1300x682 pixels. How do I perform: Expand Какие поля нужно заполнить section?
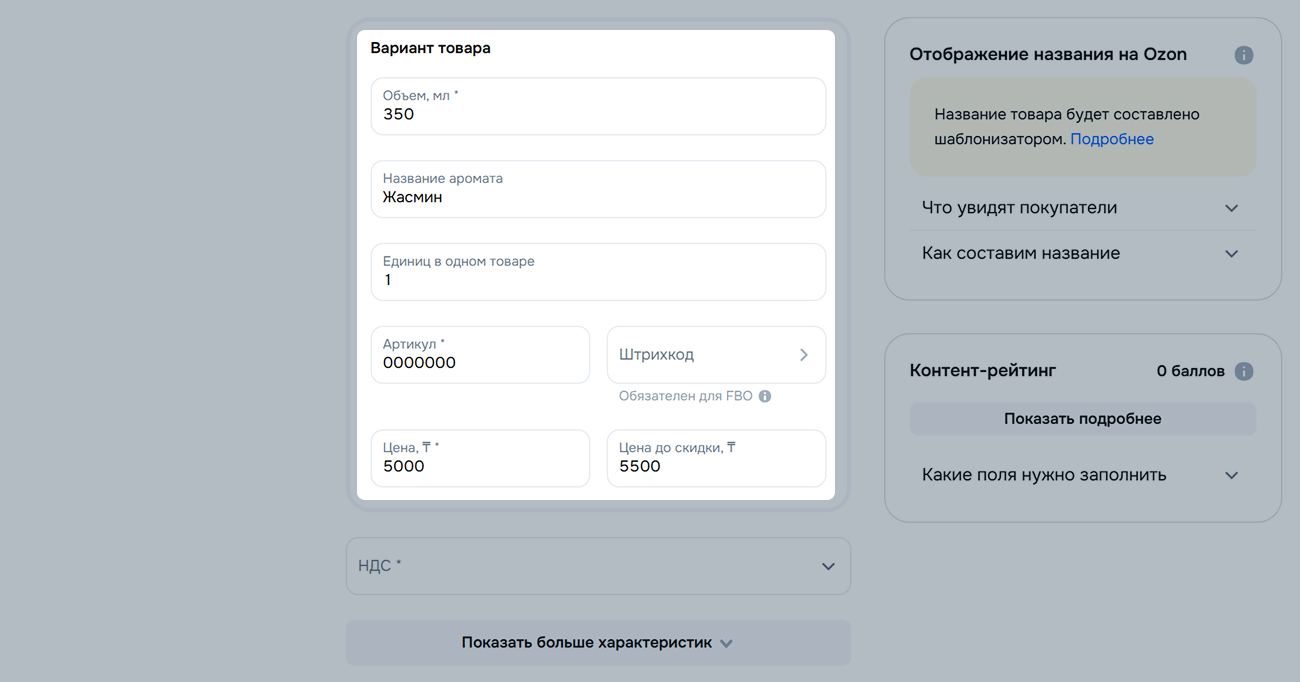1231,476
